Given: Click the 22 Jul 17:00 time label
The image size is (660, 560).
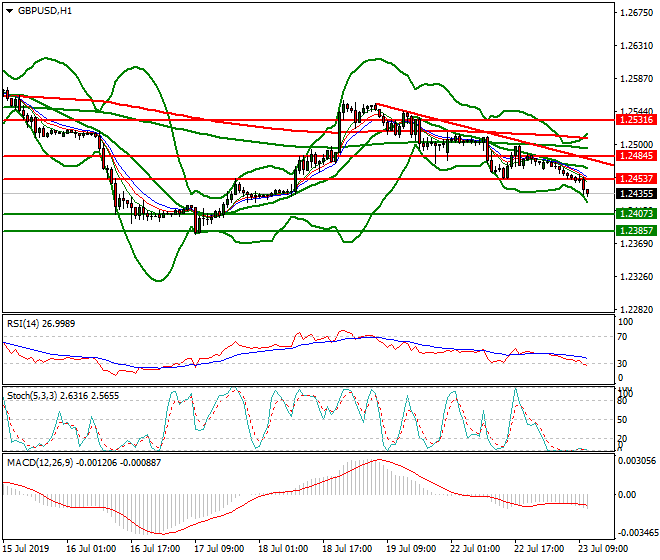Looking at the screenshot, I should pyautogui.click(x=539, y=549).
